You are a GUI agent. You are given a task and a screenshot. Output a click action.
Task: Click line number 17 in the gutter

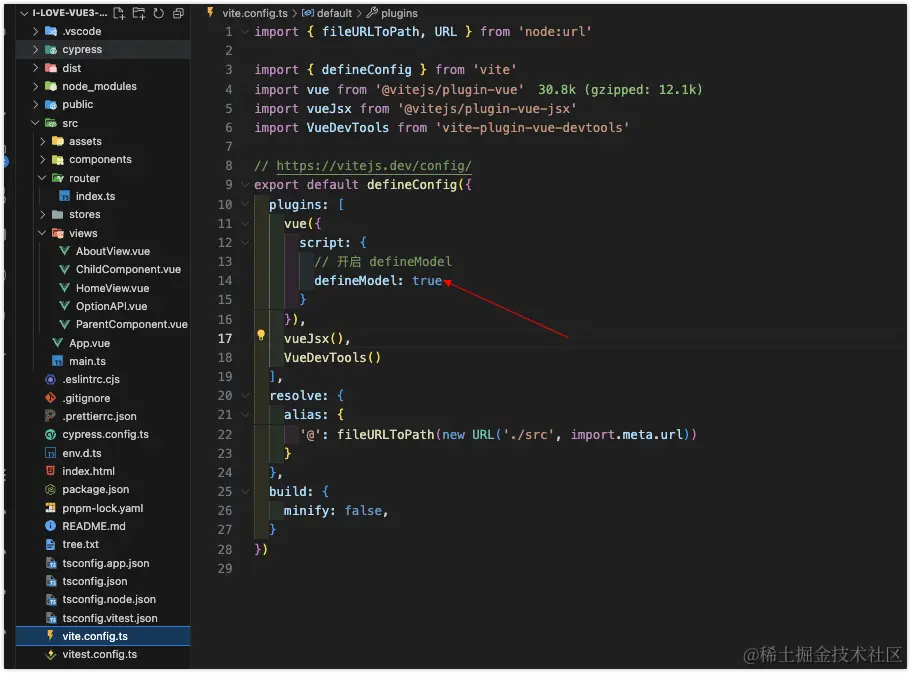tap(225, 338)
